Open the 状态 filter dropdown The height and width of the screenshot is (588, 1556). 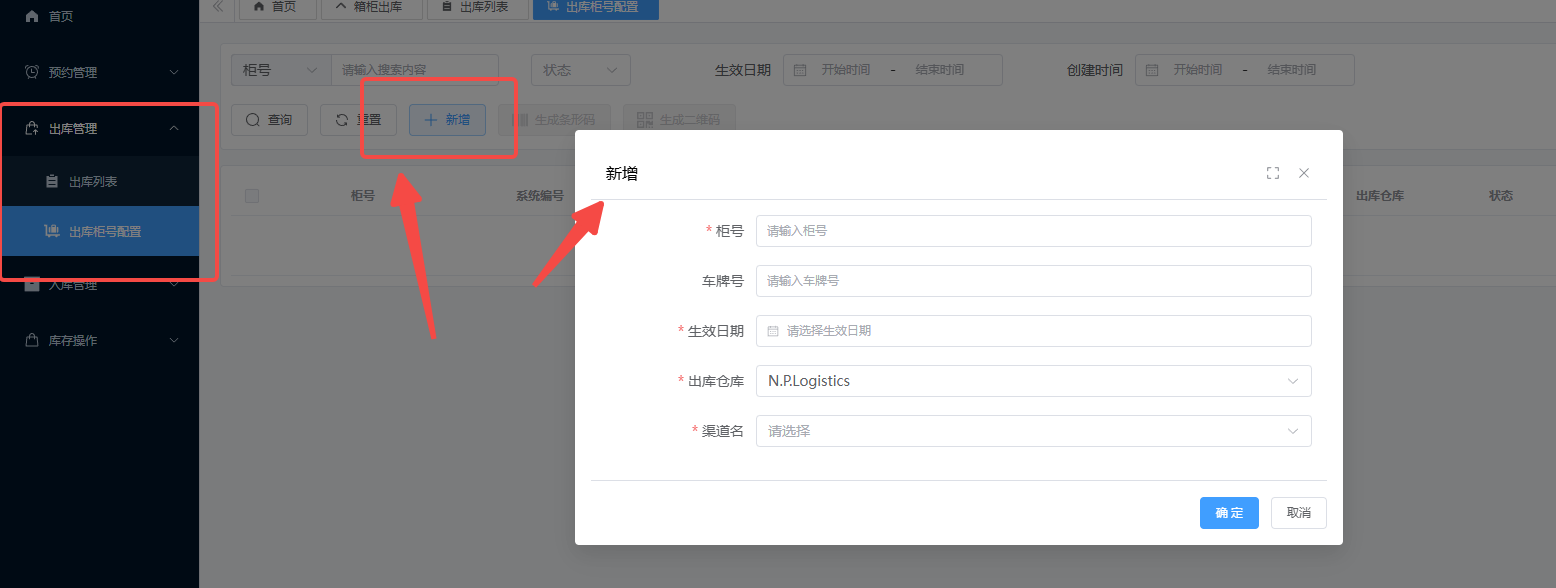(580, 70)
